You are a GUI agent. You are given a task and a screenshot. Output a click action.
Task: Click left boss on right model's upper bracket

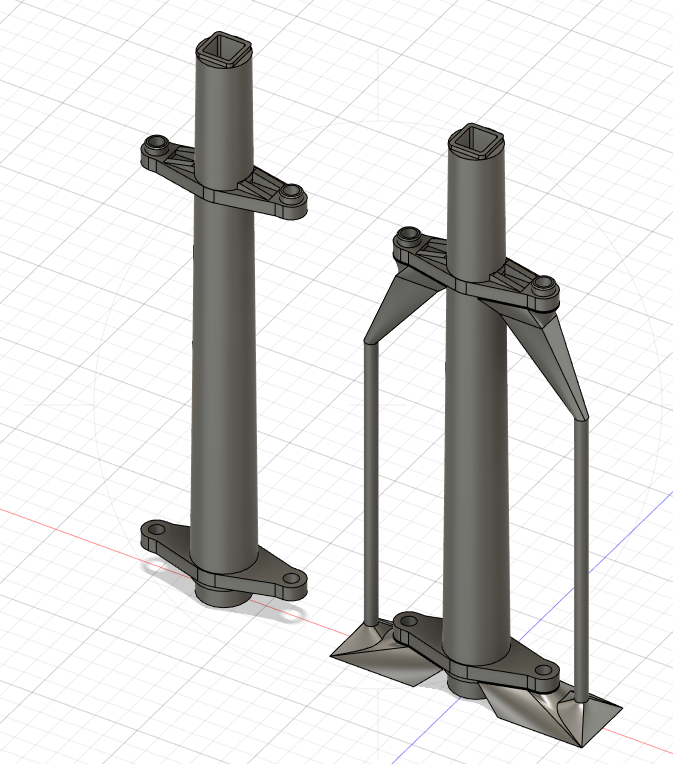406,238
